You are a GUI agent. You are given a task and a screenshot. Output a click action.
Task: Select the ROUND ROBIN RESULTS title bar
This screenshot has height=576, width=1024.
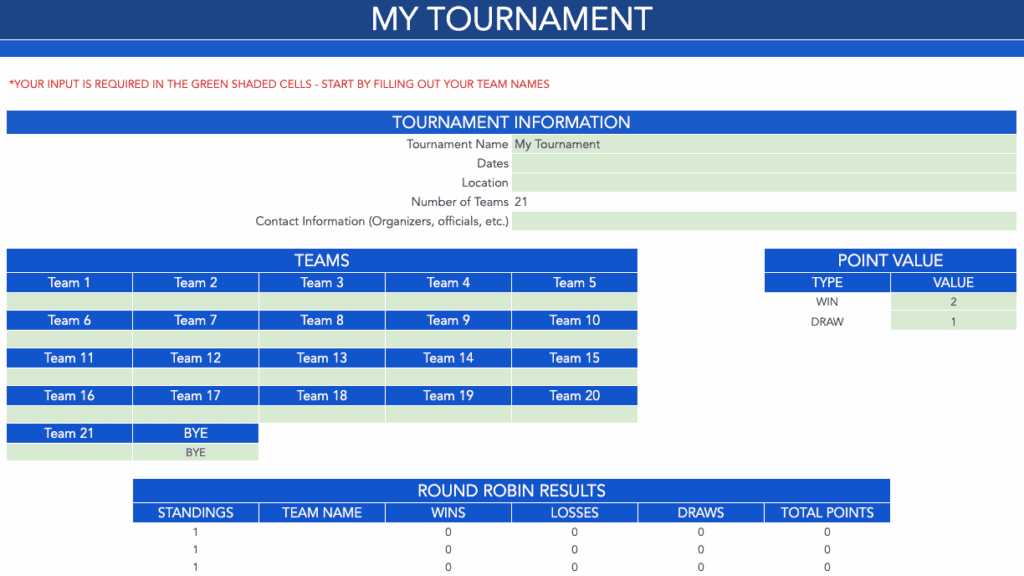[511, 491]
